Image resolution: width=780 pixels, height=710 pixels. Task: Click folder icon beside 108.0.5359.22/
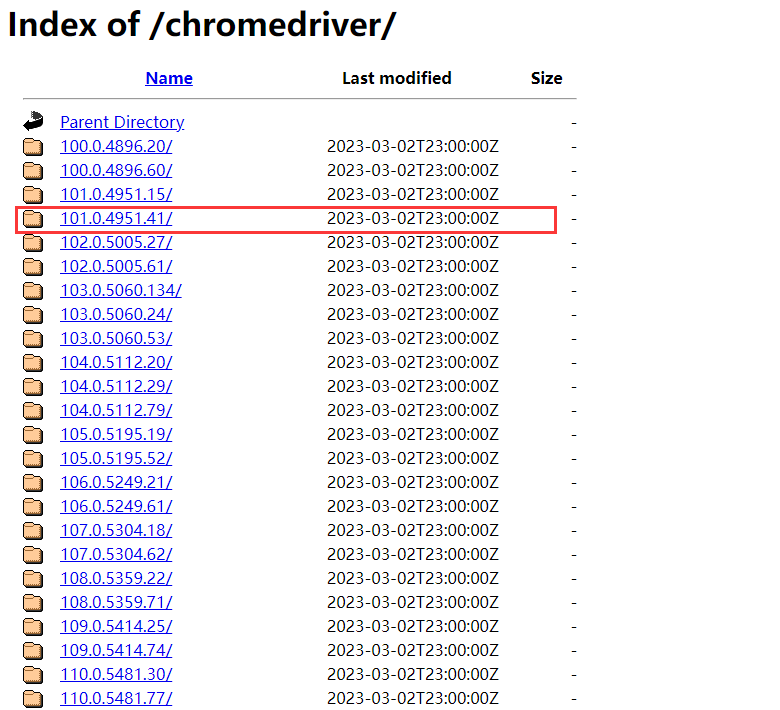pyautogui.click(x=33, y=579)
